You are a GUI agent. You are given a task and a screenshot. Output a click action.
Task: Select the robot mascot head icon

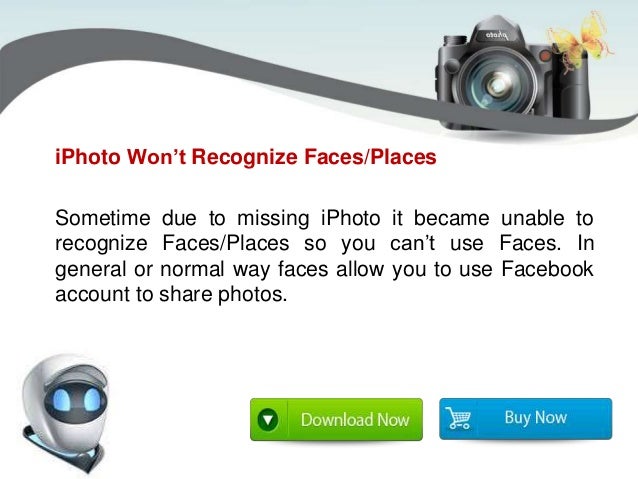65,413
